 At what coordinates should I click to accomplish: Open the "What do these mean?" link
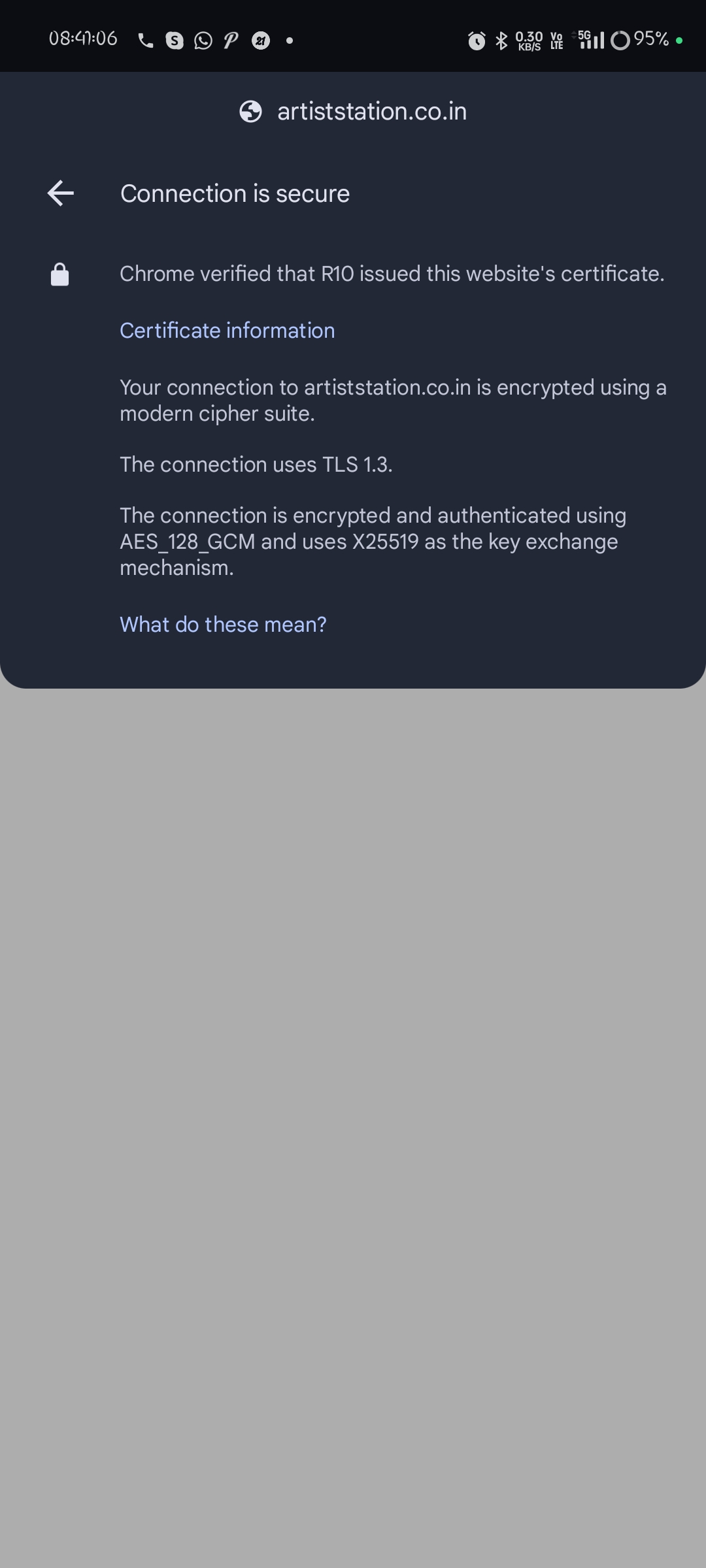tap(223, 625)
